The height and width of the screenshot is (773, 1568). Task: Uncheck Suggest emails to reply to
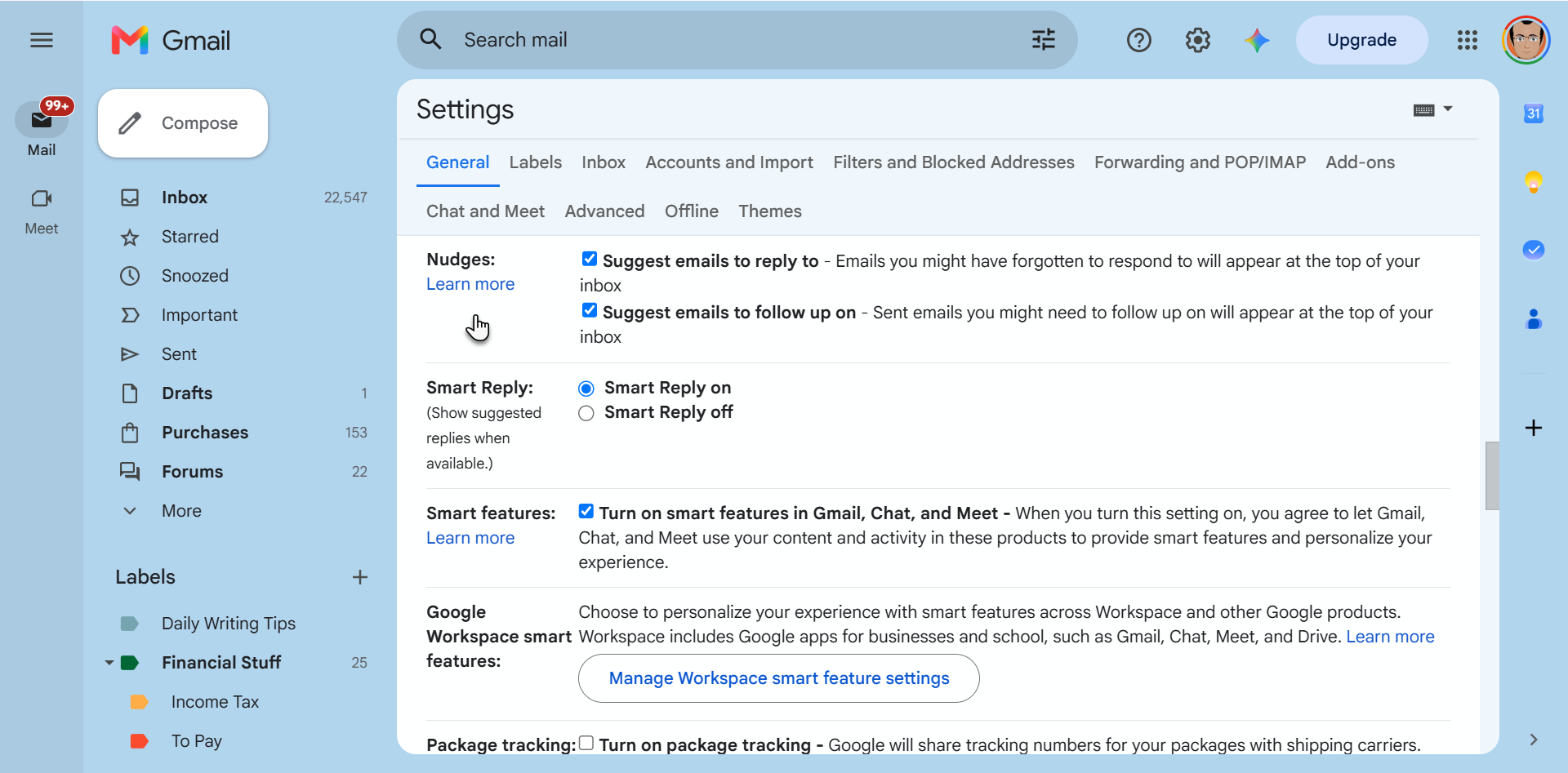coord(589,259)
